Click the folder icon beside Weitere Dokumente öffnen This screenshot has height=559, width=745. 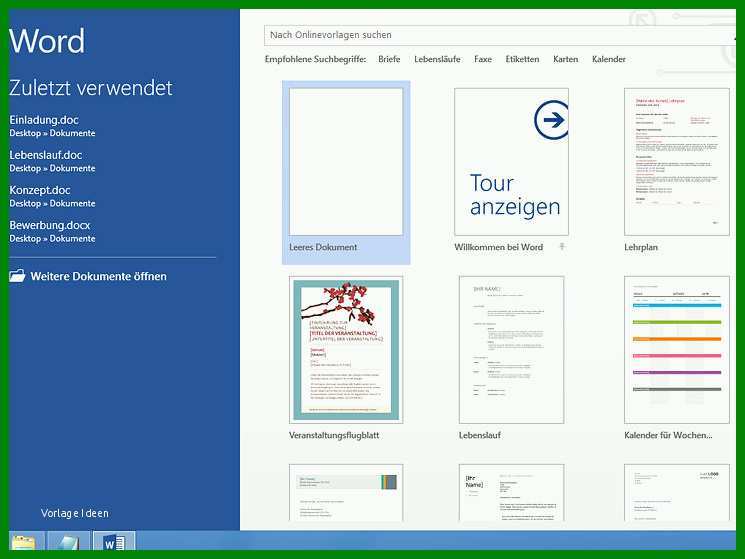click(x=17, y=276)
